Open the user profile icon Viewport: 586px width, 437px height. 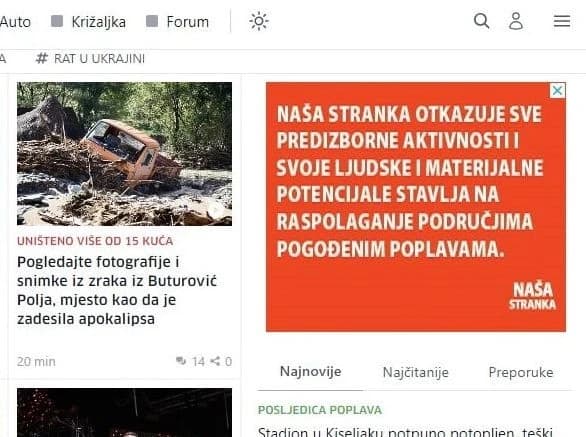pyautogui.click(x=516, y=21)
